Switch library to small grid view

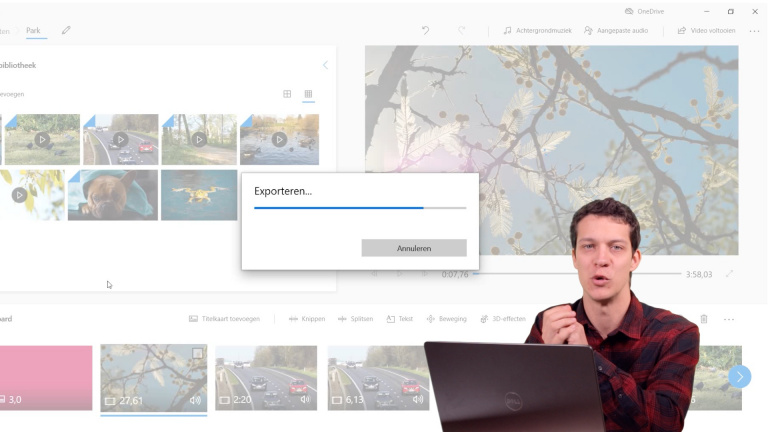(x=308, y=94)
